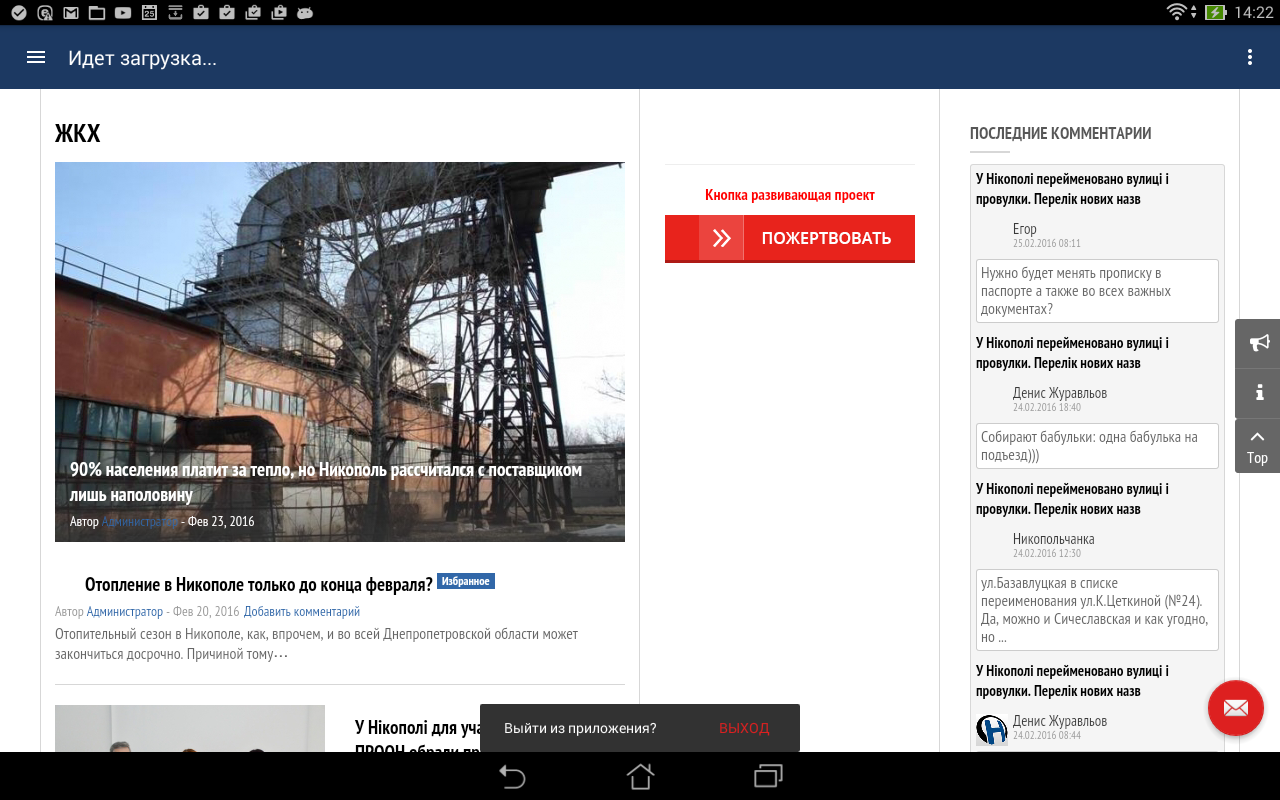Open article link above Никопольчанка's comment
This screenshot has height=800, width=1280.
coord(1072,499)
